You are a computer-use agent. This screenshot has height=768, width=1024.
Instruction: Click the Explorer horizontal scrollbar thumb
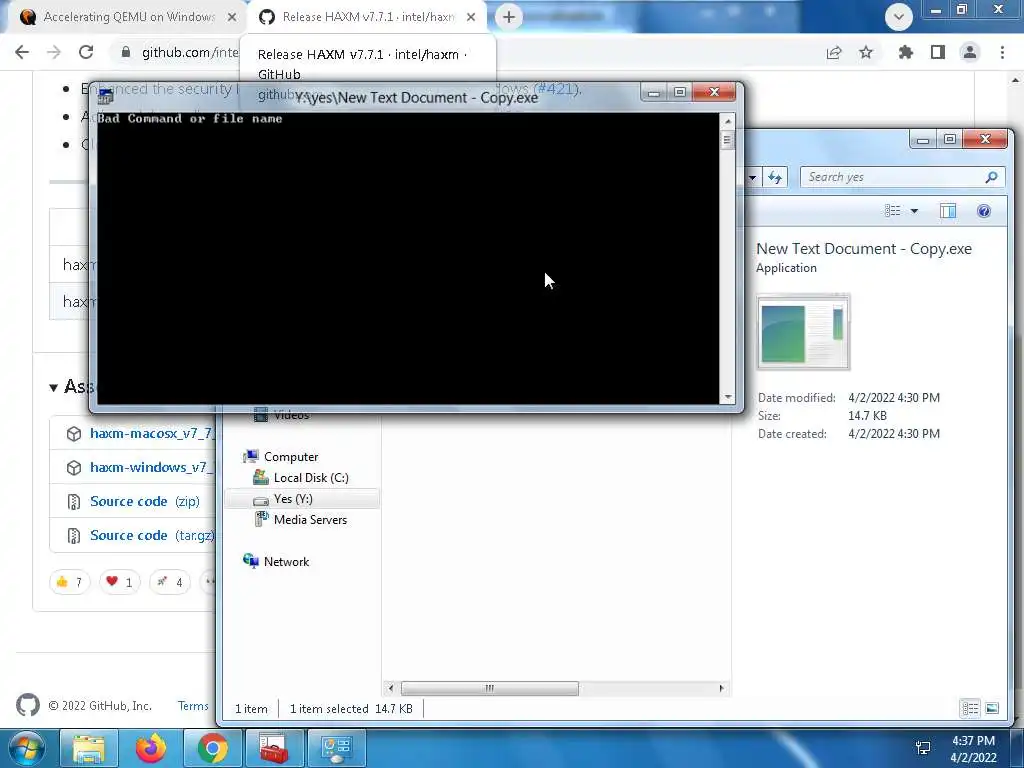tap(489, 688)
